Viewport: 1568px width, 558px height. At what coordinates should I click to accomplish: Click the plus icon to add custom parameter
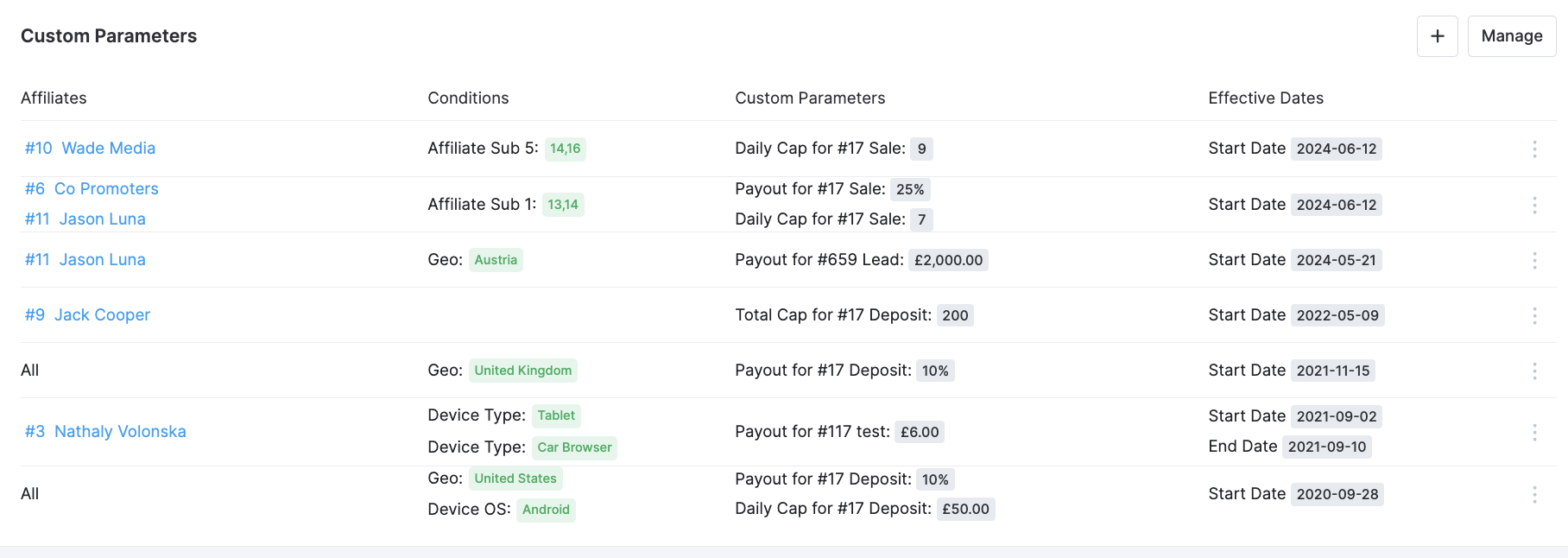[x=1438, y=36]
